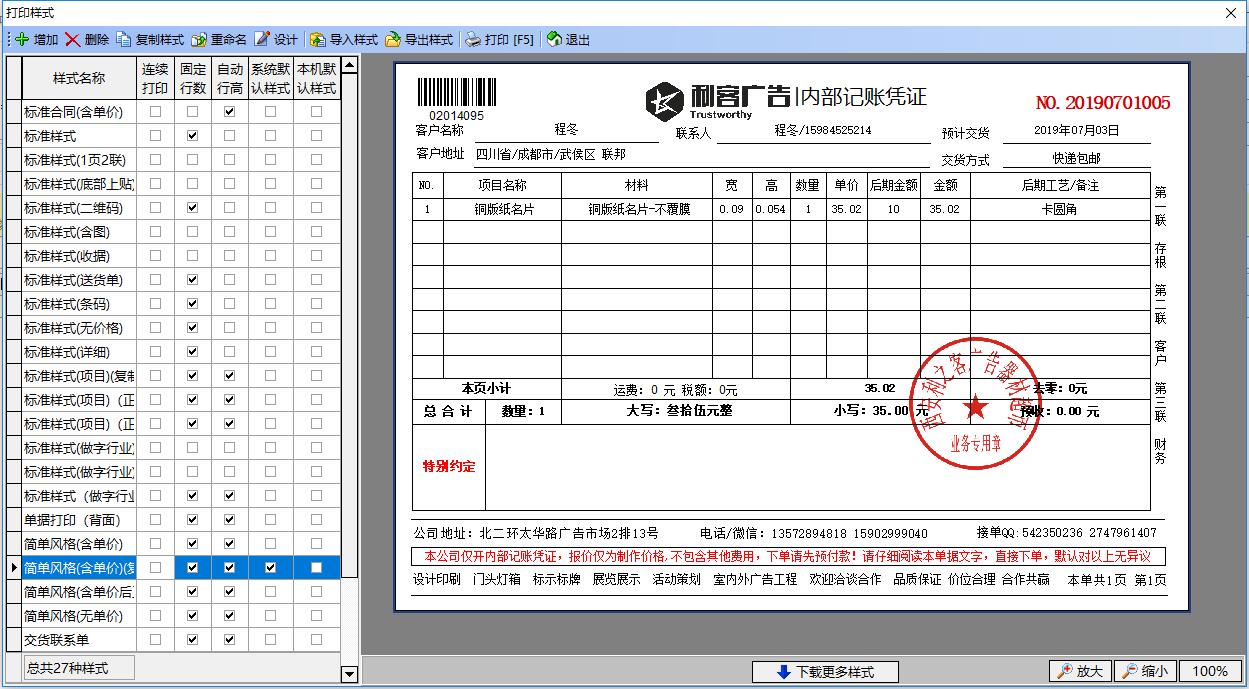Click the 本机默认样式 column header
Viewport: 1249px width, 689px height.
tap(317, 78)
